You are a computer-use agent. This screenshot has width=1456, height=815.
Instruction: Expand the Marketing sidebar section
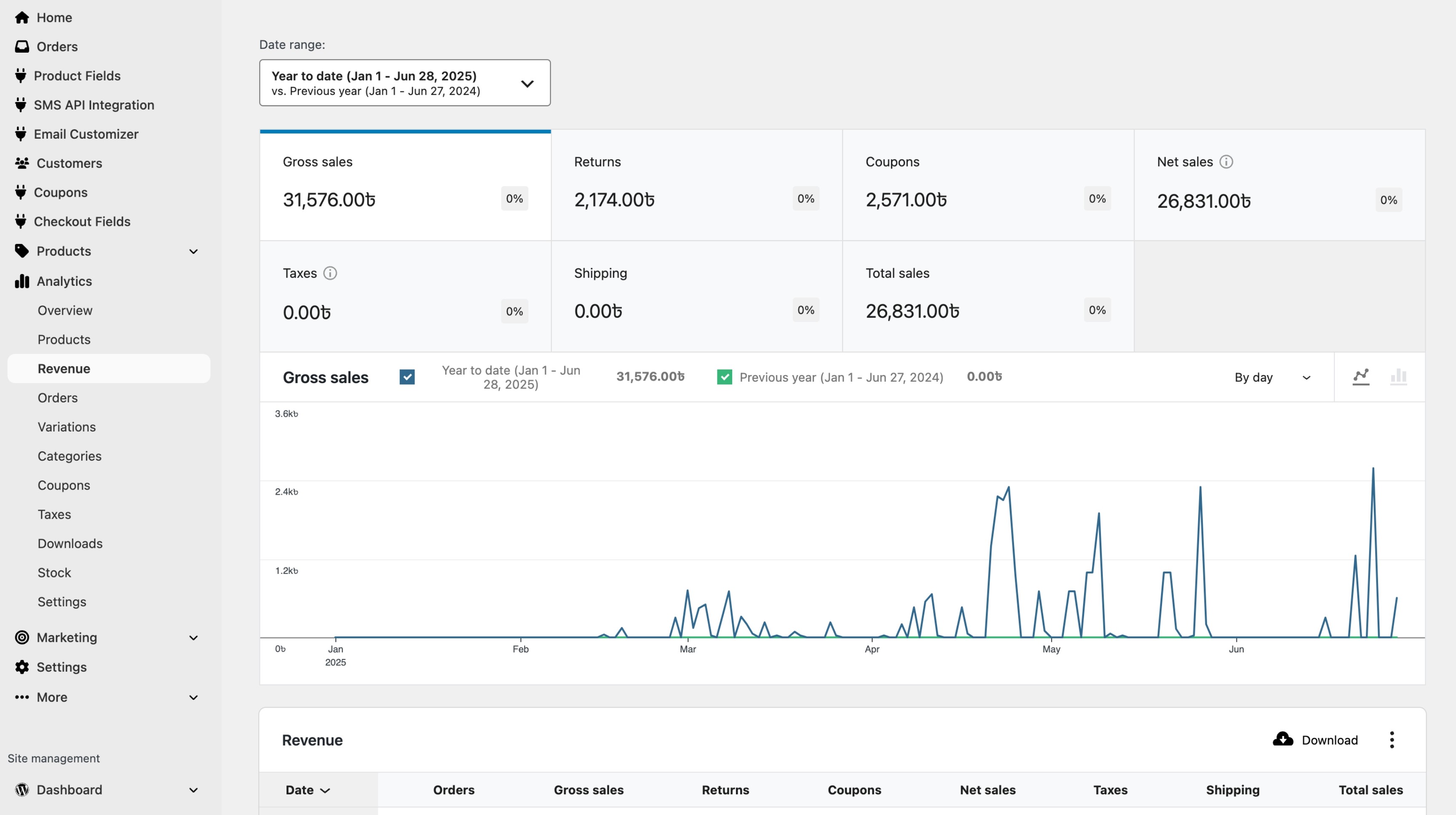tap(193, 638)
